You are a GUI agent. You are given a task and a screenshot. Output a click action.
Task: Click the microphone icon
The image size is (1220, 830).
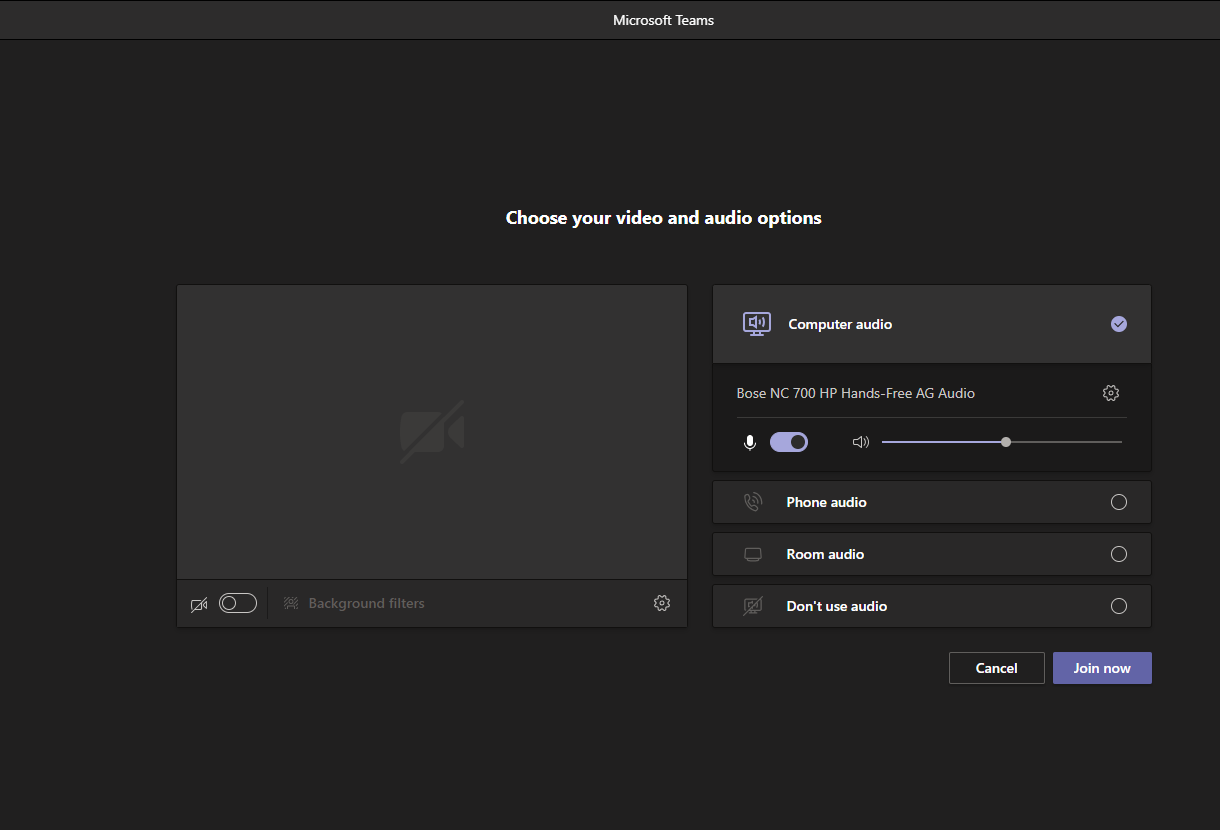[750, 442]
